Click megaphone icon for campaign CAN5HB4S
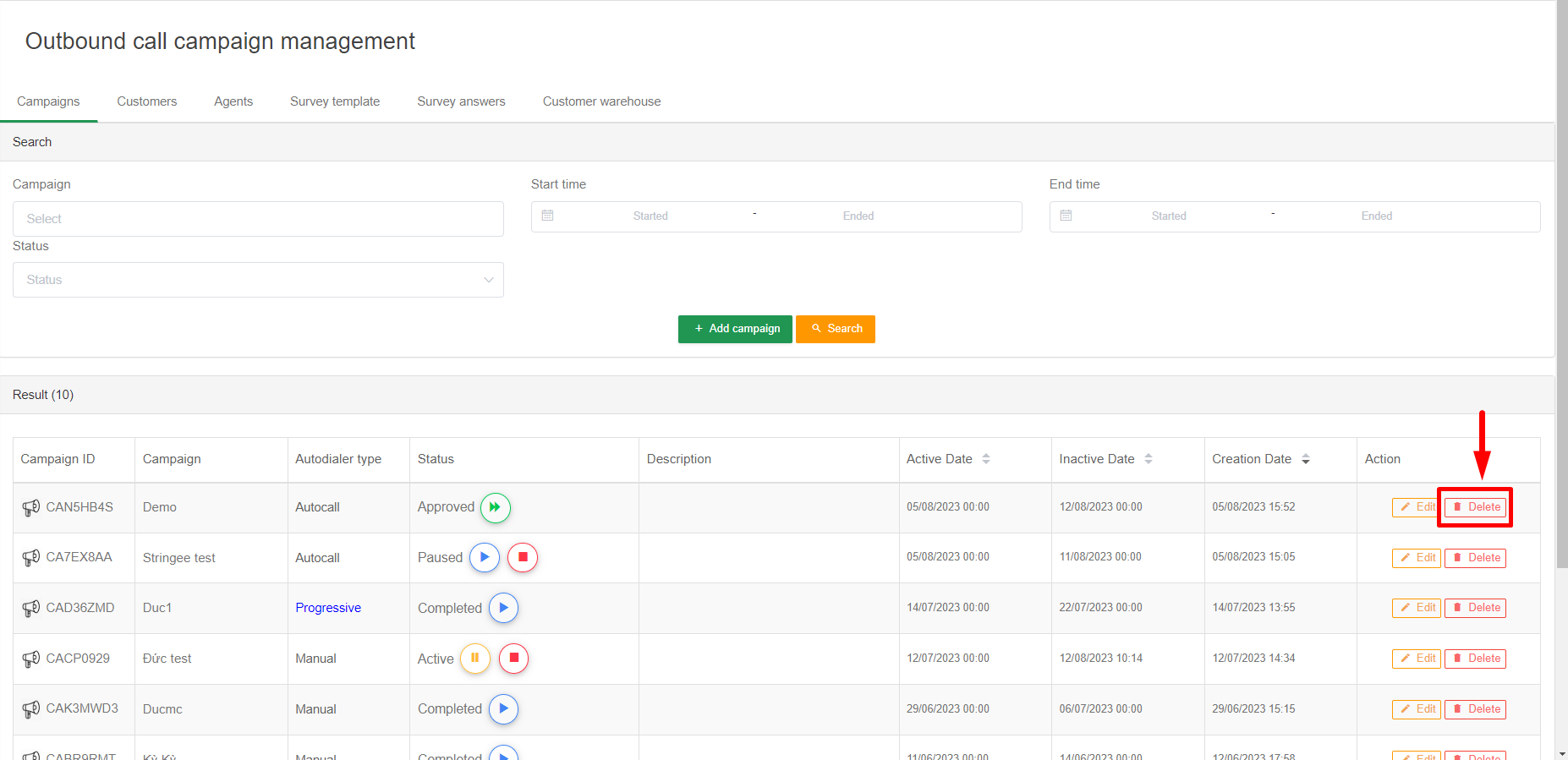1568x760 pixels. (x=31, y=507)
